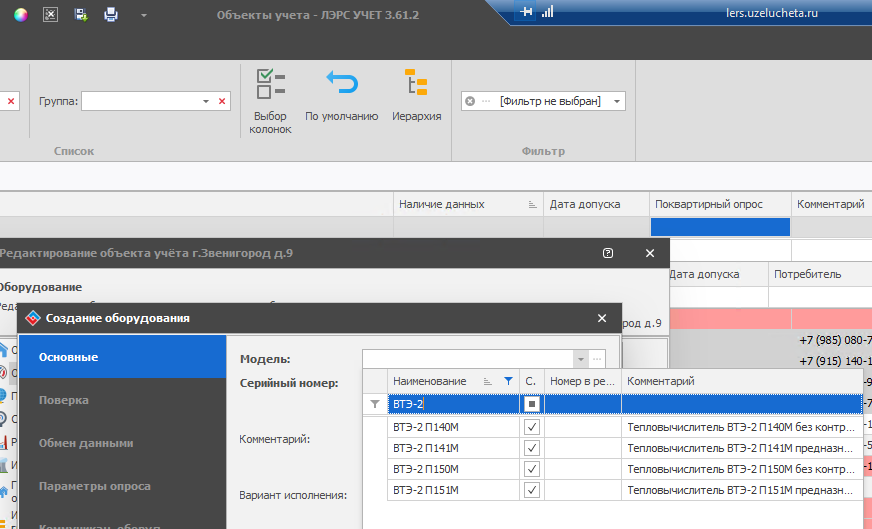Toggle checkbox for ВТЭ-2 П141М
Image resolution: width=872 pixels, height=529 pixels.
[532, 448]
